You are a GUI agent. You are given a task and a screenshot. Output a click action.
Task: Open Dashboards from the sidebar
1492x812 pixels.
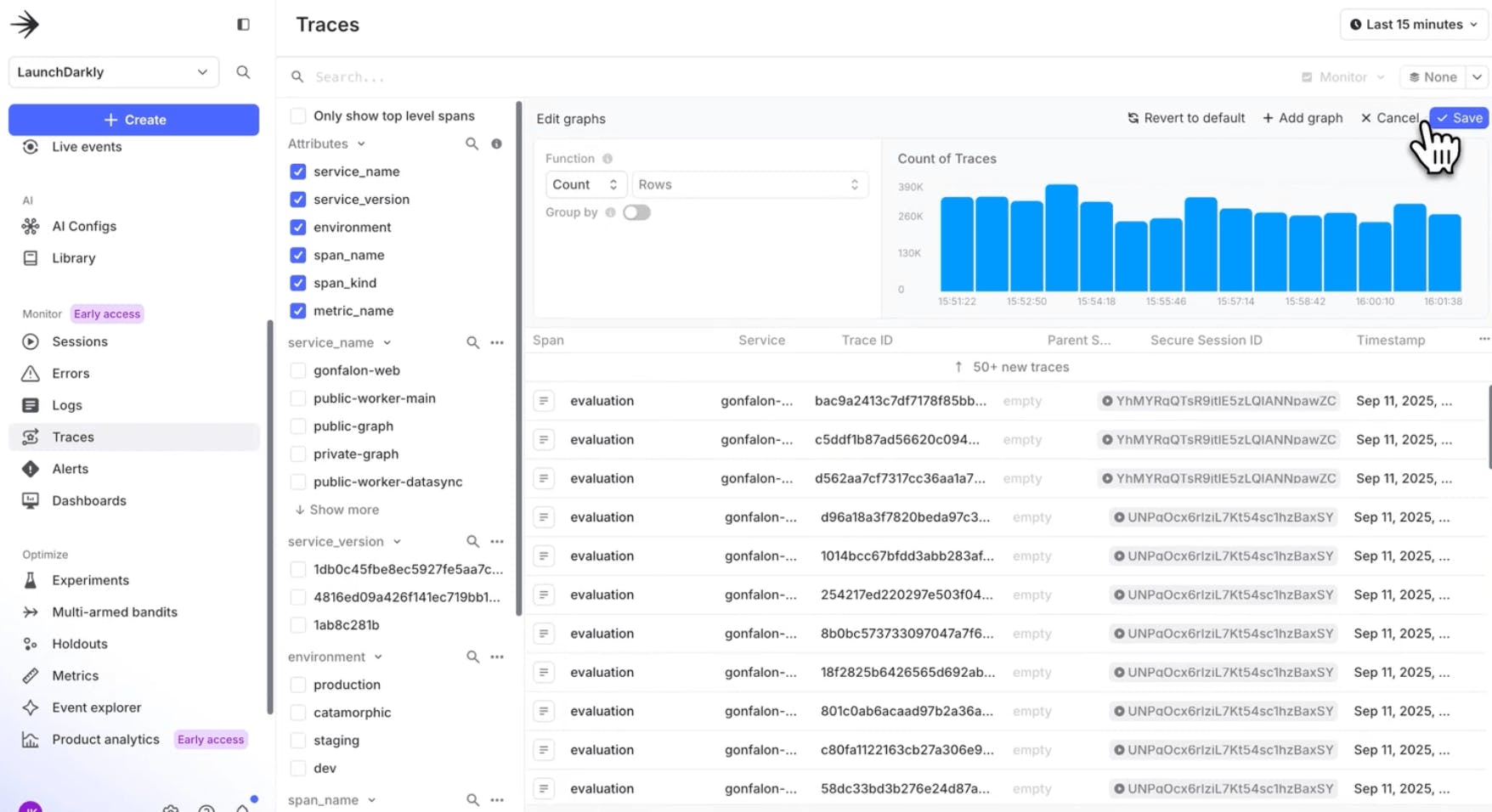pos(88,500)
